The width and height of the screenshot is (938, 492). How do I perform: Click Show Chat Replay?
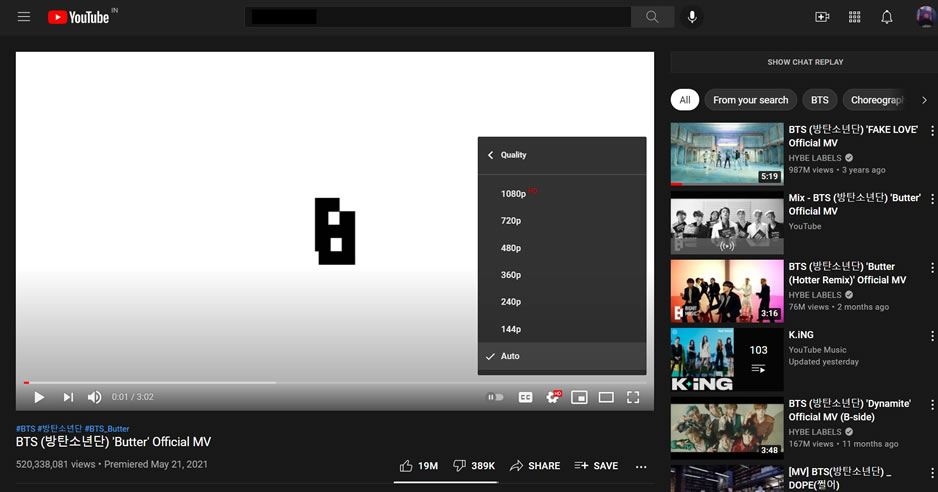[x=805, y=62]
